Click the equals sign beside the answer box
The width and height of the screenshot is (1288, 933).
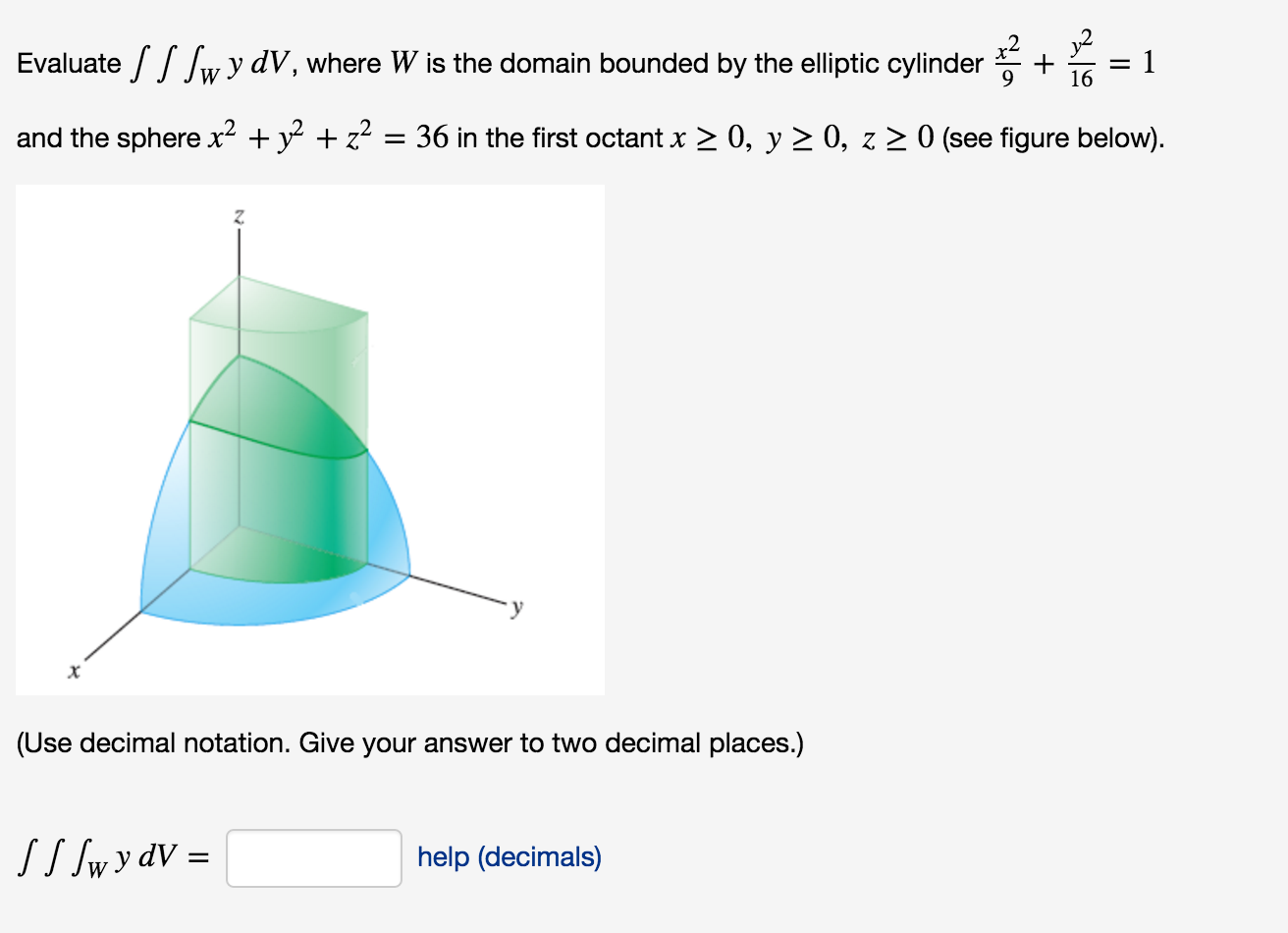click(x=204, y=858)
